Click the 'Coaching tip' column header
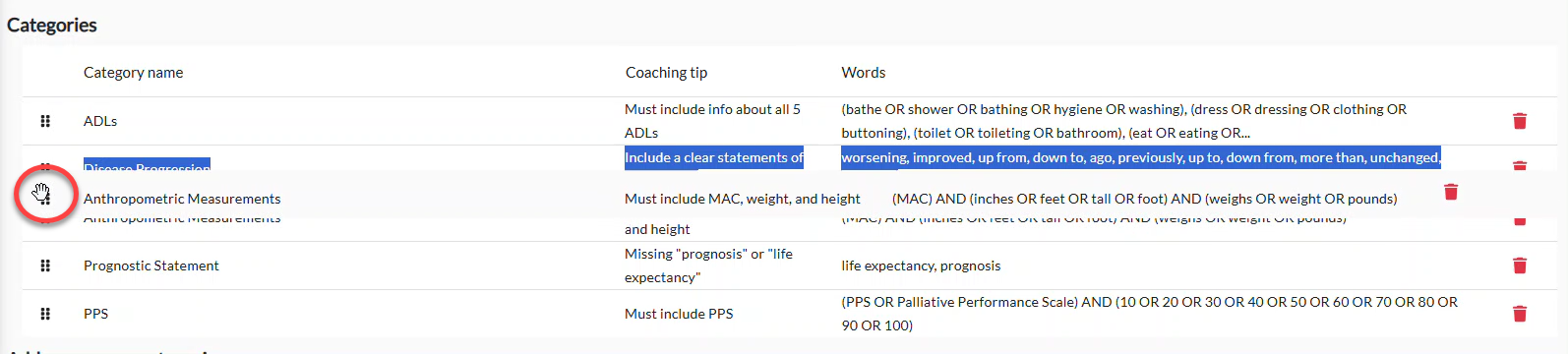Viewport: 1568px width, 354px height. tap(667, 73)
